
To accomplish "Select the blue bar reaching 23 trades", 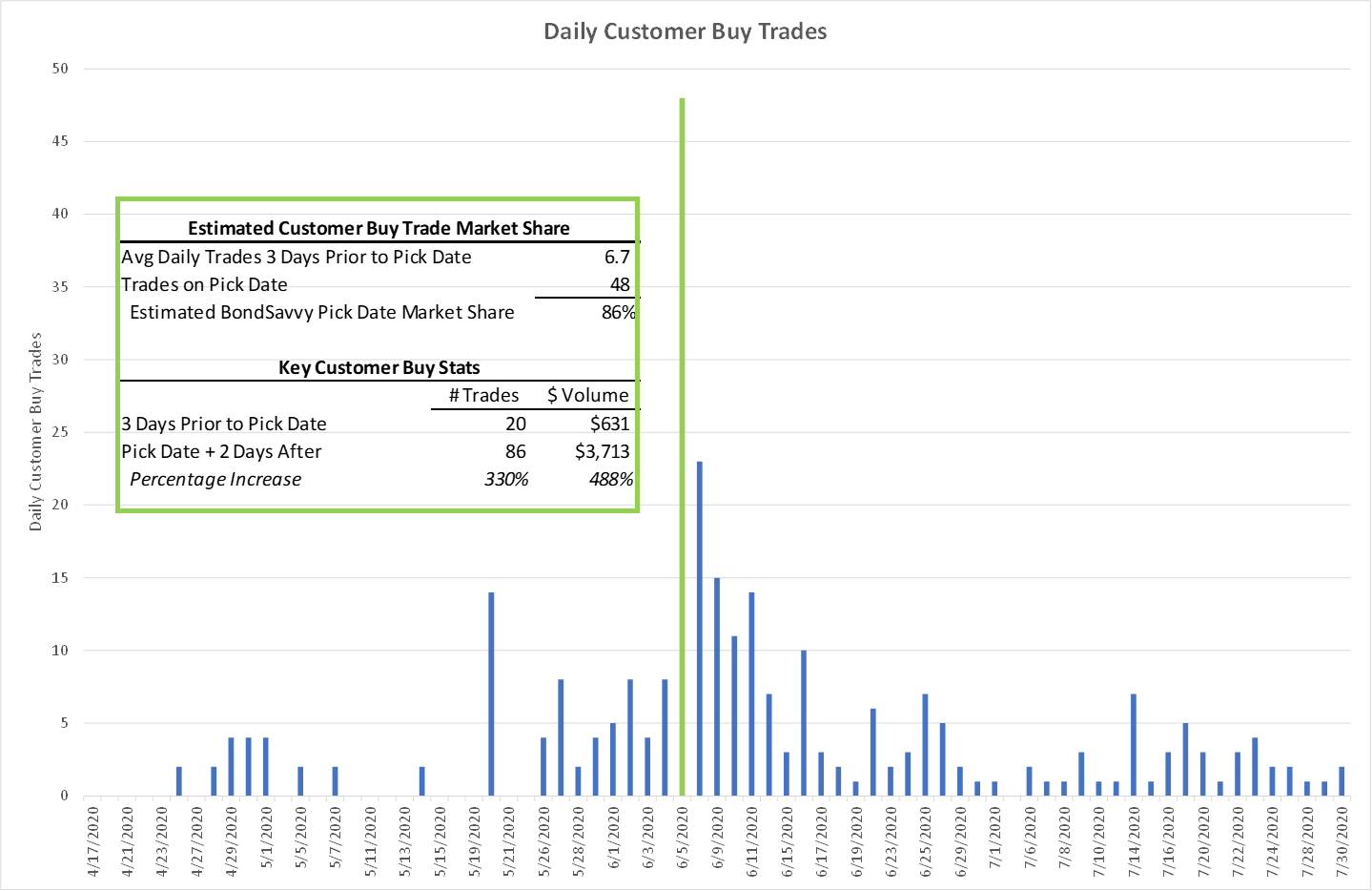I will pos(700,630).
